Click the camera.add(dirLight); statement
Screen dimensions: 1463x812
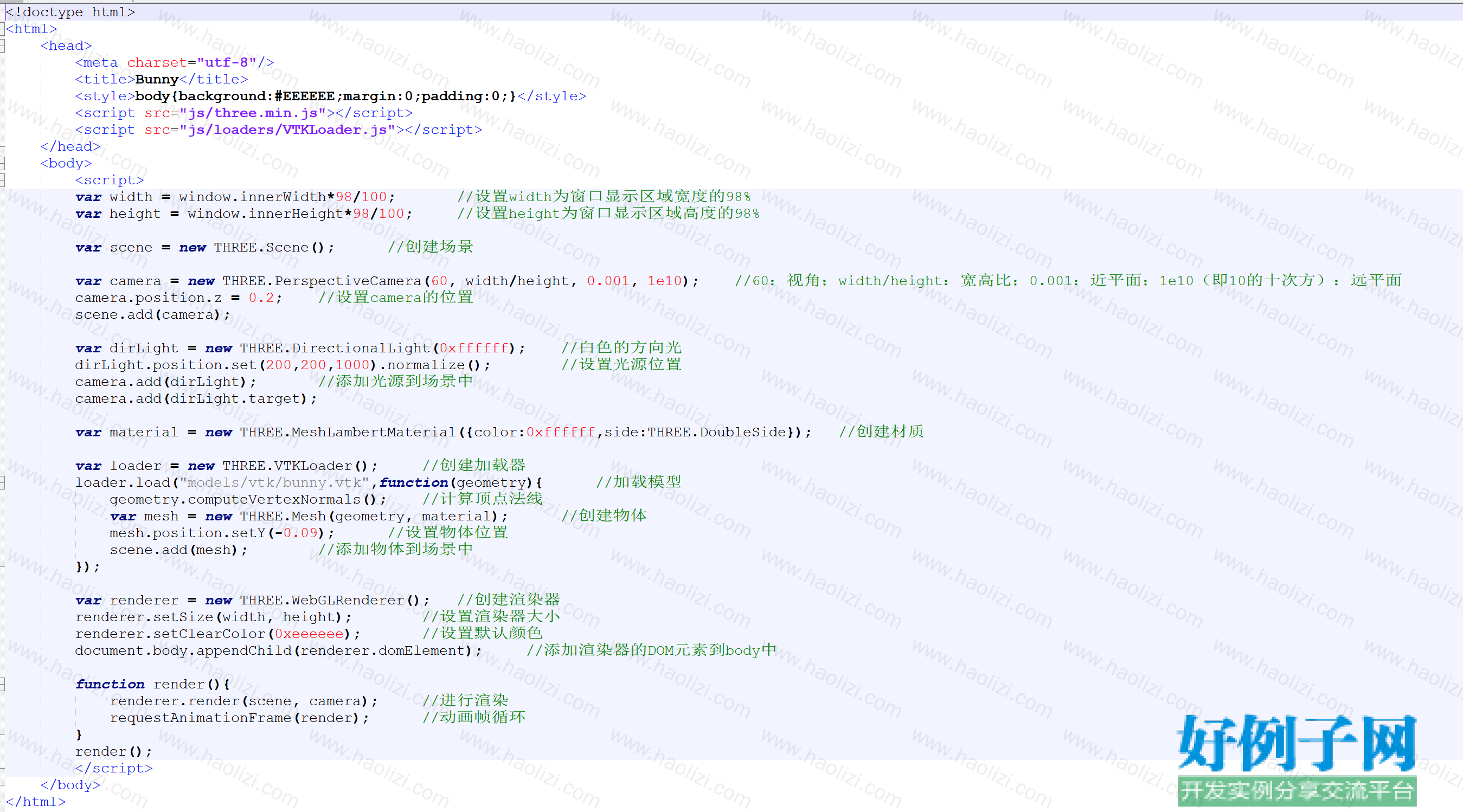[165, 382]
